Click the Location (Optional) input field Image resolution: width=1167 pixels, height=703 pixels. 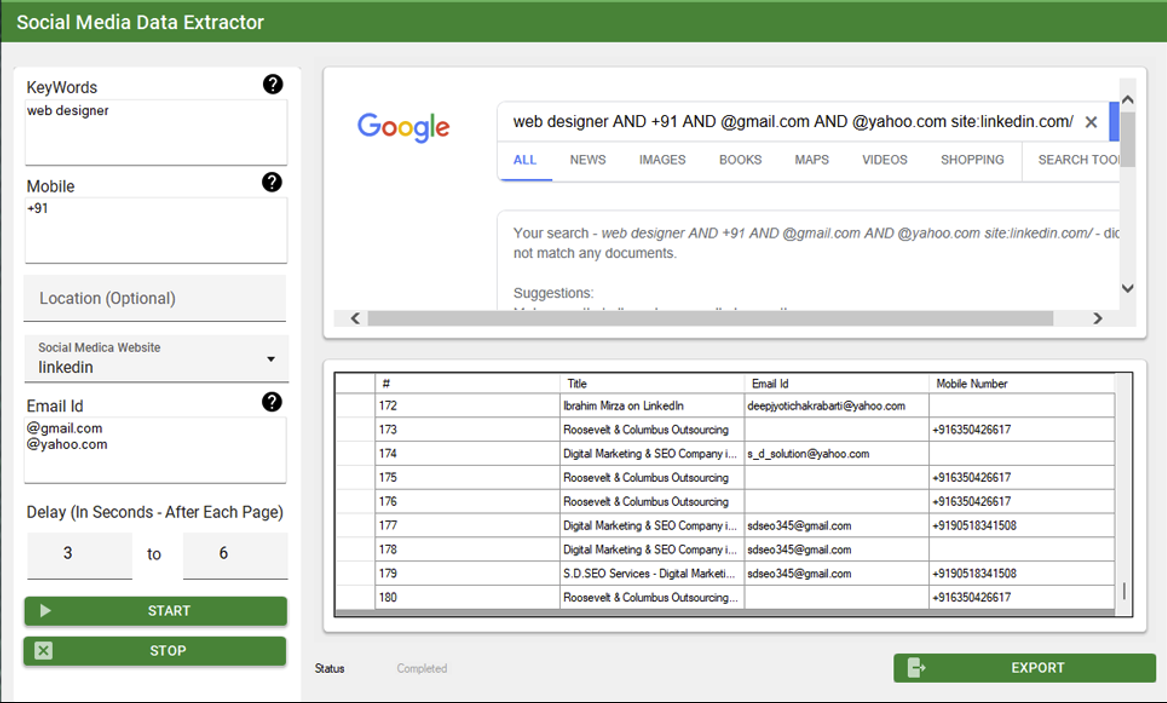[x=155, y=298]
